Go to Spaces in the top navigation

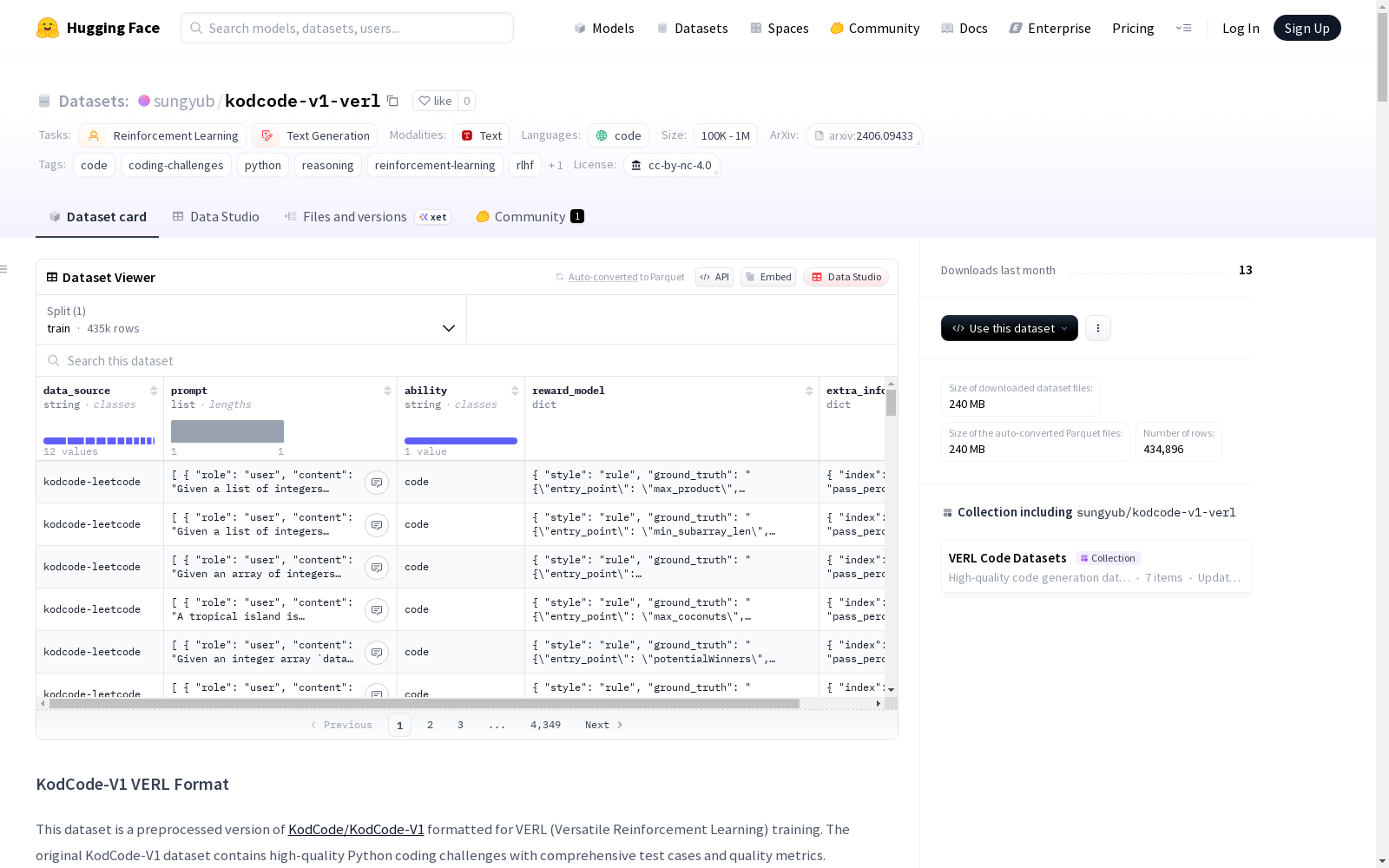(x=780, y=28)
